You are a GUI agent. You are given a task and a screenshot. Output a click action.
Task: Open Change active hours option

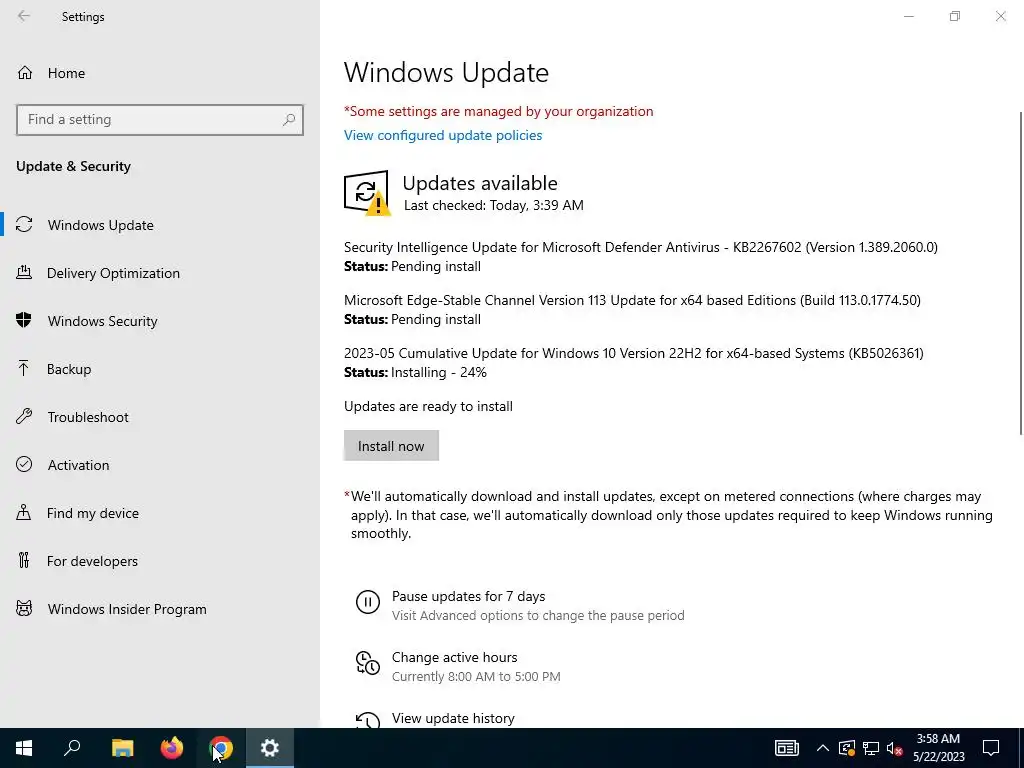tap(455, 658)
